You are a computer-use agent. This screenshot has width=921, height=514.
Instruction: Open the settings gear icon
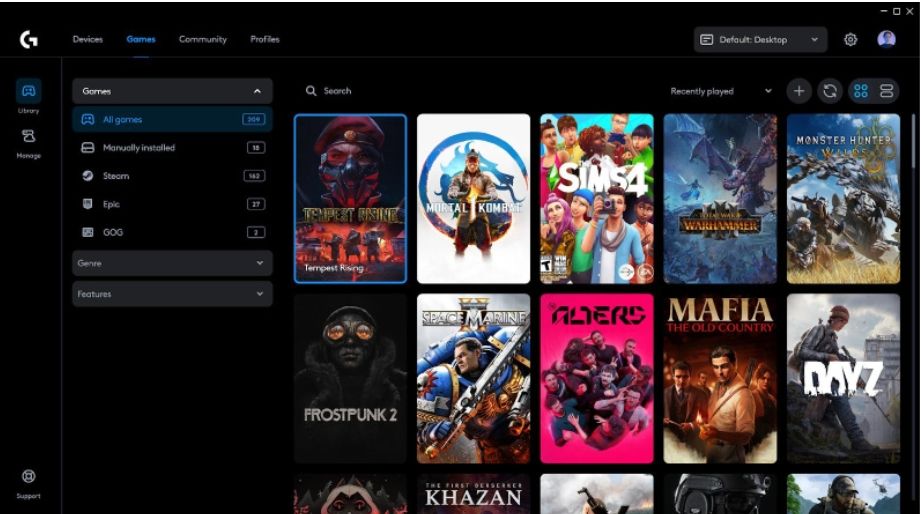coord(851,39)
